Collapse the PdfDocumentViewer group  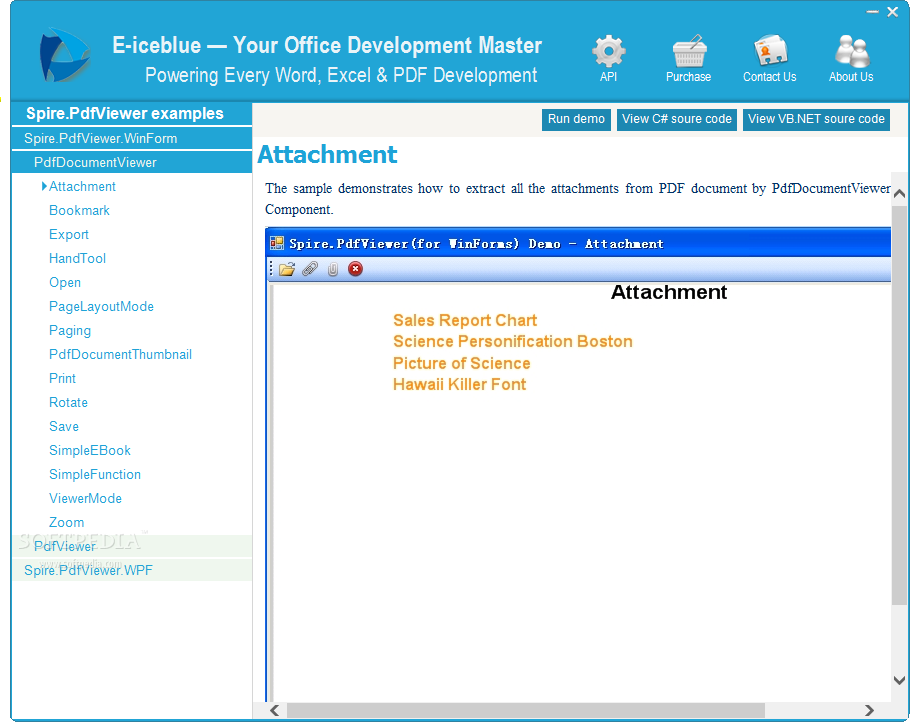pyautogui.click(x=132, y=162)
